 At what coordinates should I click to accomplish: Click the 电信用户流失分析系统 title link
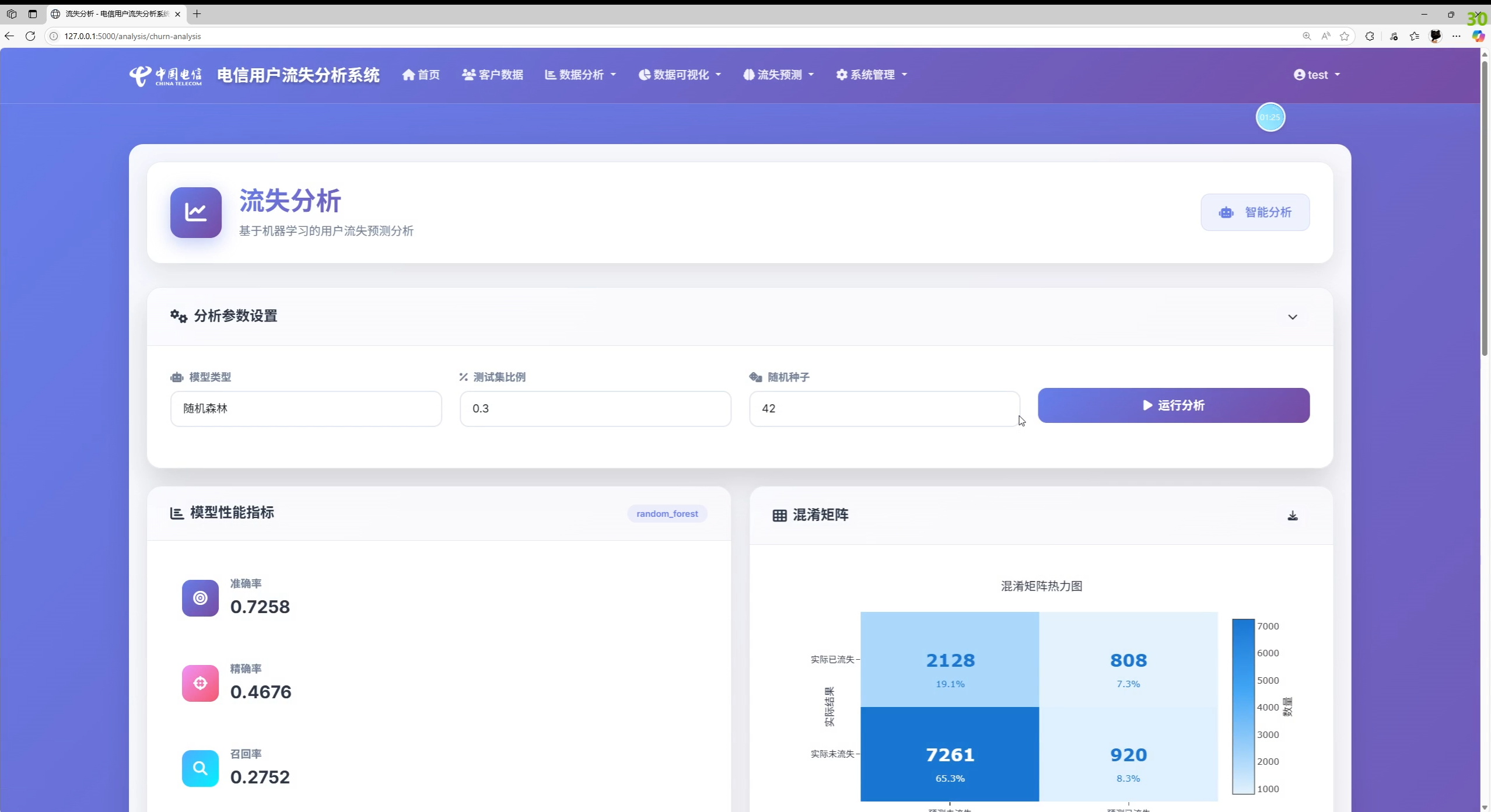(x=298, y=75)
